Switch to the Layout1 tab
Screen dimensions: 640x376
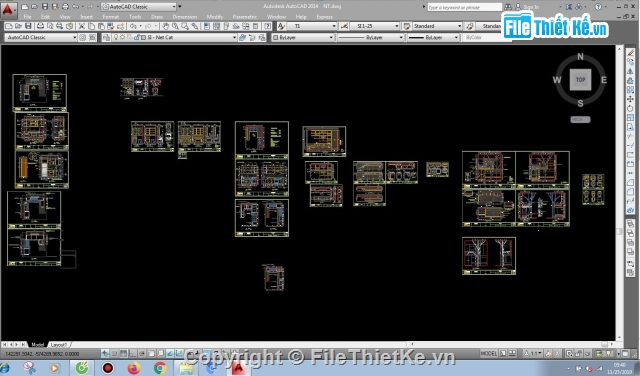click(59, 345)
